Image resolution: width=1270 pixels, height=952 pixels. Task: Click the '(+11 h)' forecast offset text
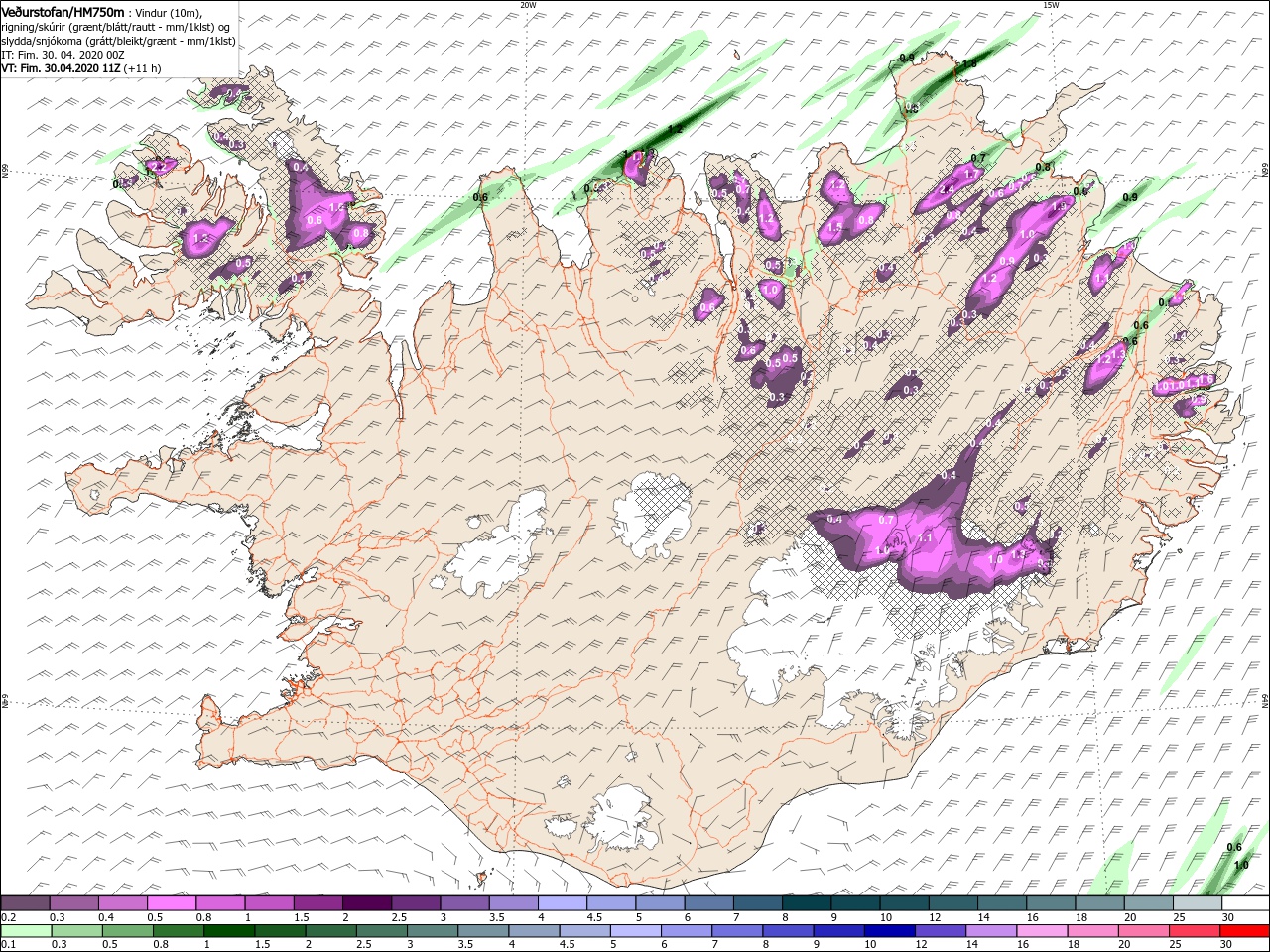pyautogui.click(x=143, y=68)
